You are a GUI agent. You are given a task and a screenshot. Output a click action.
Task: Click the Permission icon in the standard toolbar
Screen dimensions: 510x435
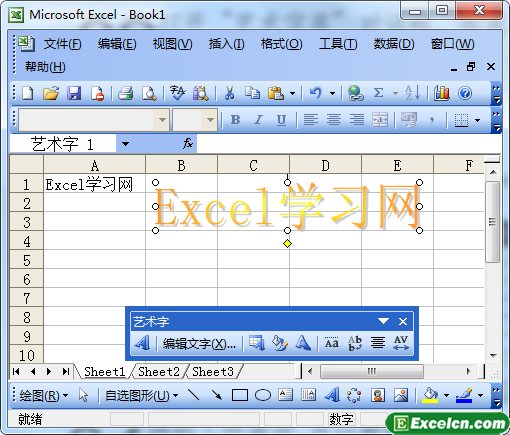tap(97, 93)
